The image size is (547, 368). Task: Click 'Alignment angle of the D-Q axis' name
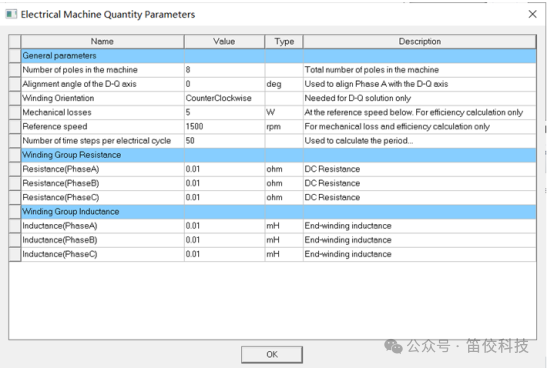[x=79, y=84]
